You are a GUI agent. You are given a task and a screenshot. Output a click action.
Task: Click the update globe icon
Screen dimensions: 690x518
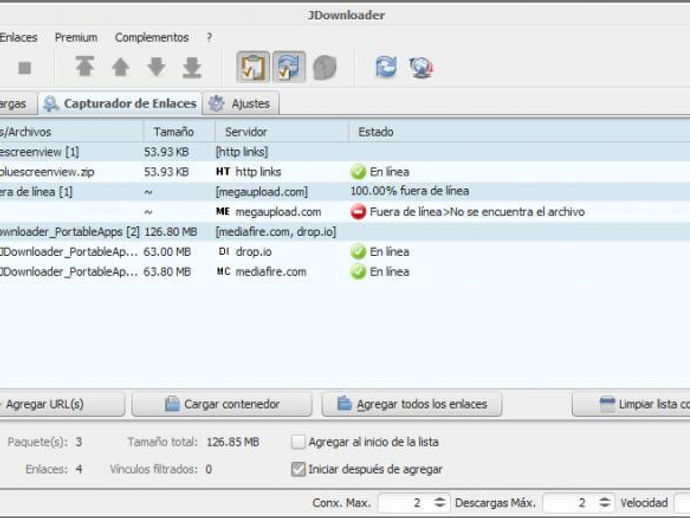pyautogui.click(x=422, y=67)
